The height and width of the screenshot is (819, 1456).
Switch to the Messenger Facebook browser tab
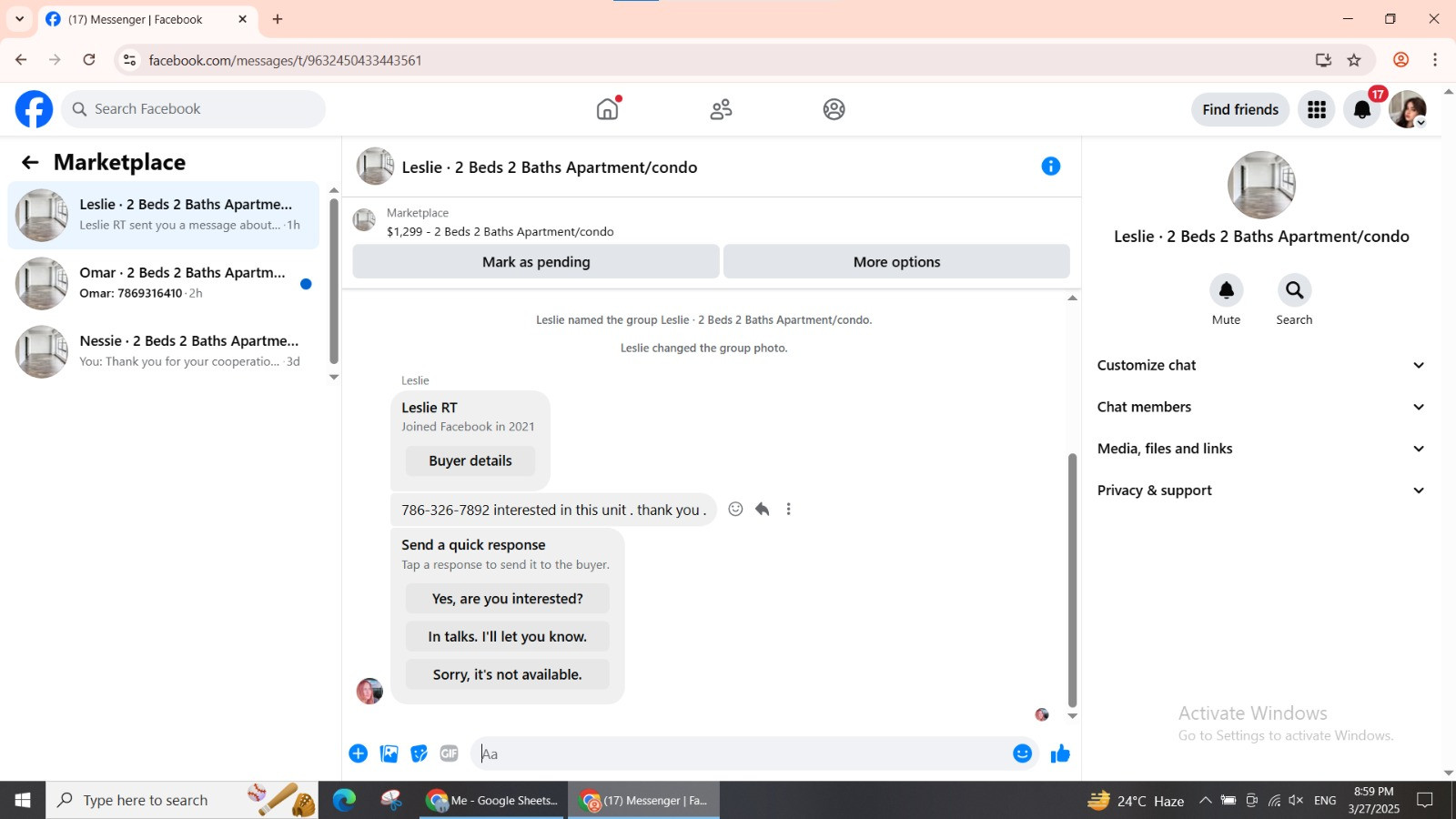147,19
